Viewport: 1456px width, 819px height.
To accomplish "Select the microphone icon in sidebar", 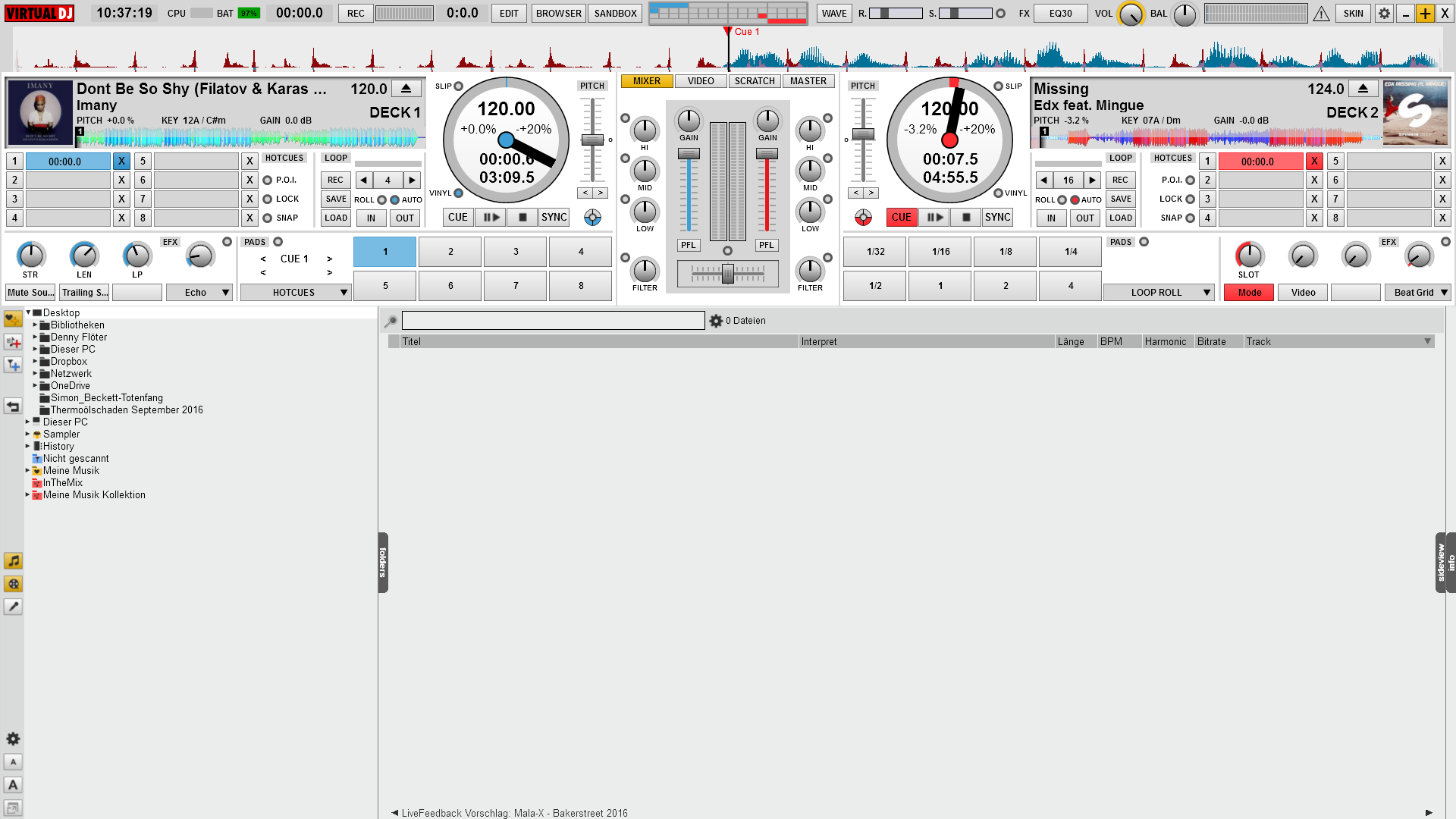I will 13,607.
